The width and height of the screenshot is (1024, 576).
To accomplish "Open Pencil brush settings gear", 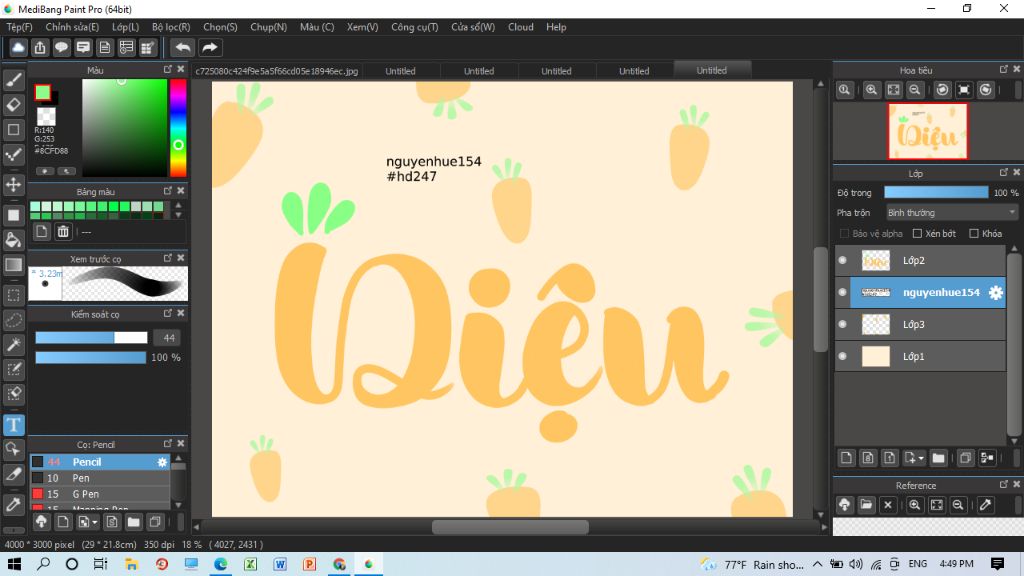I will pos(162,462).
